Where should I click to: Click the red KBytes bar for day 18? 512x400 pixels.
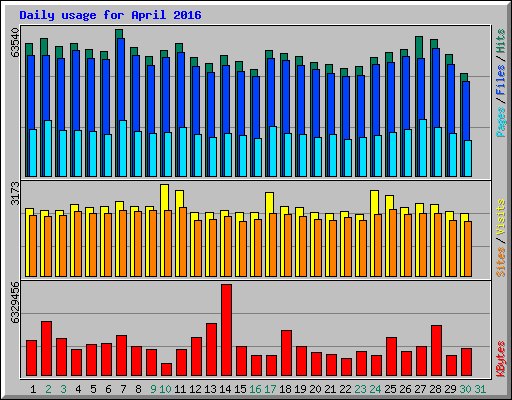[x=286, y=353]
